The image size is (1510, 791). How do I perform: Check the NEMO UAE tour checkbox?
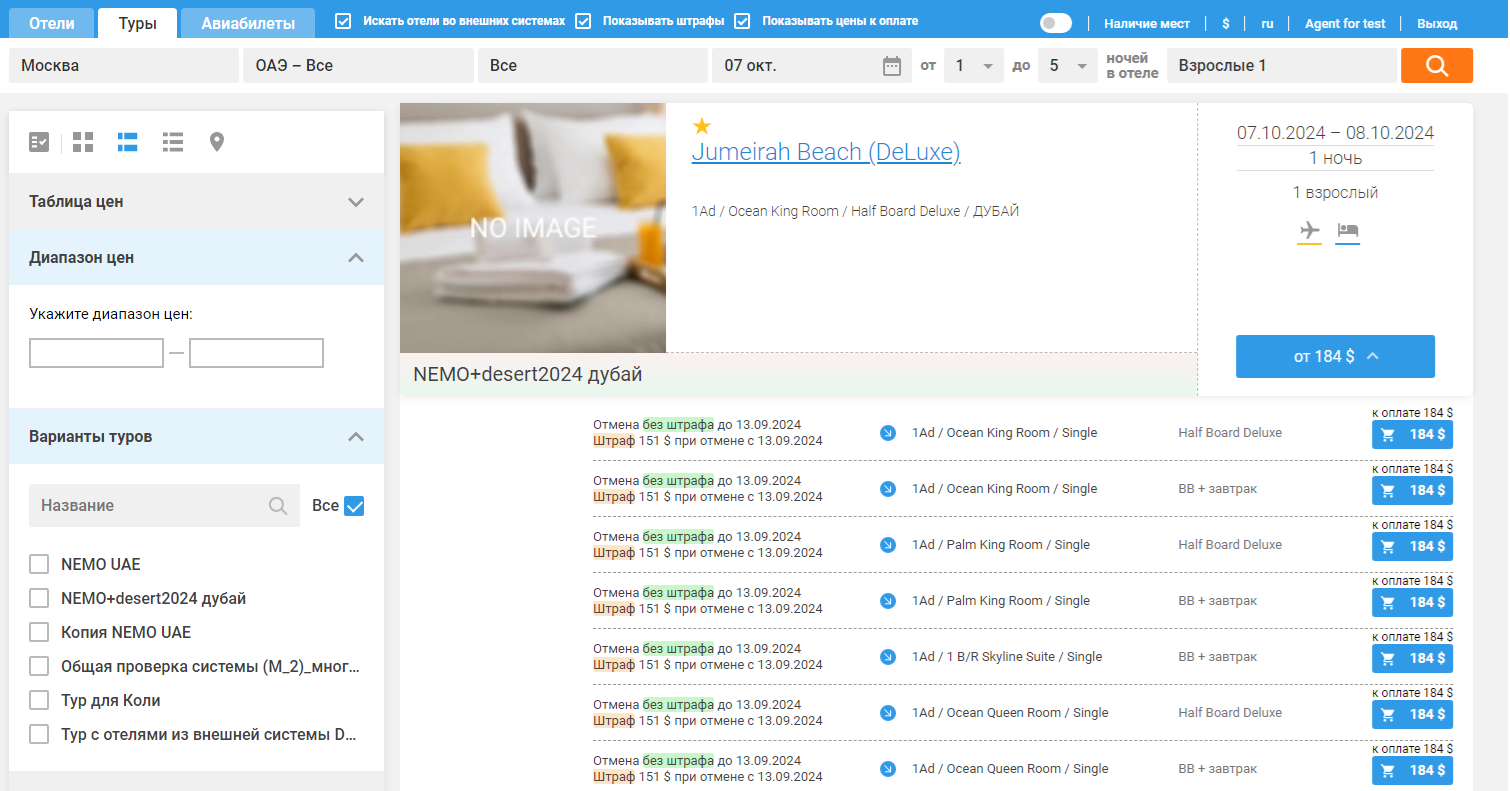[39, 564]
